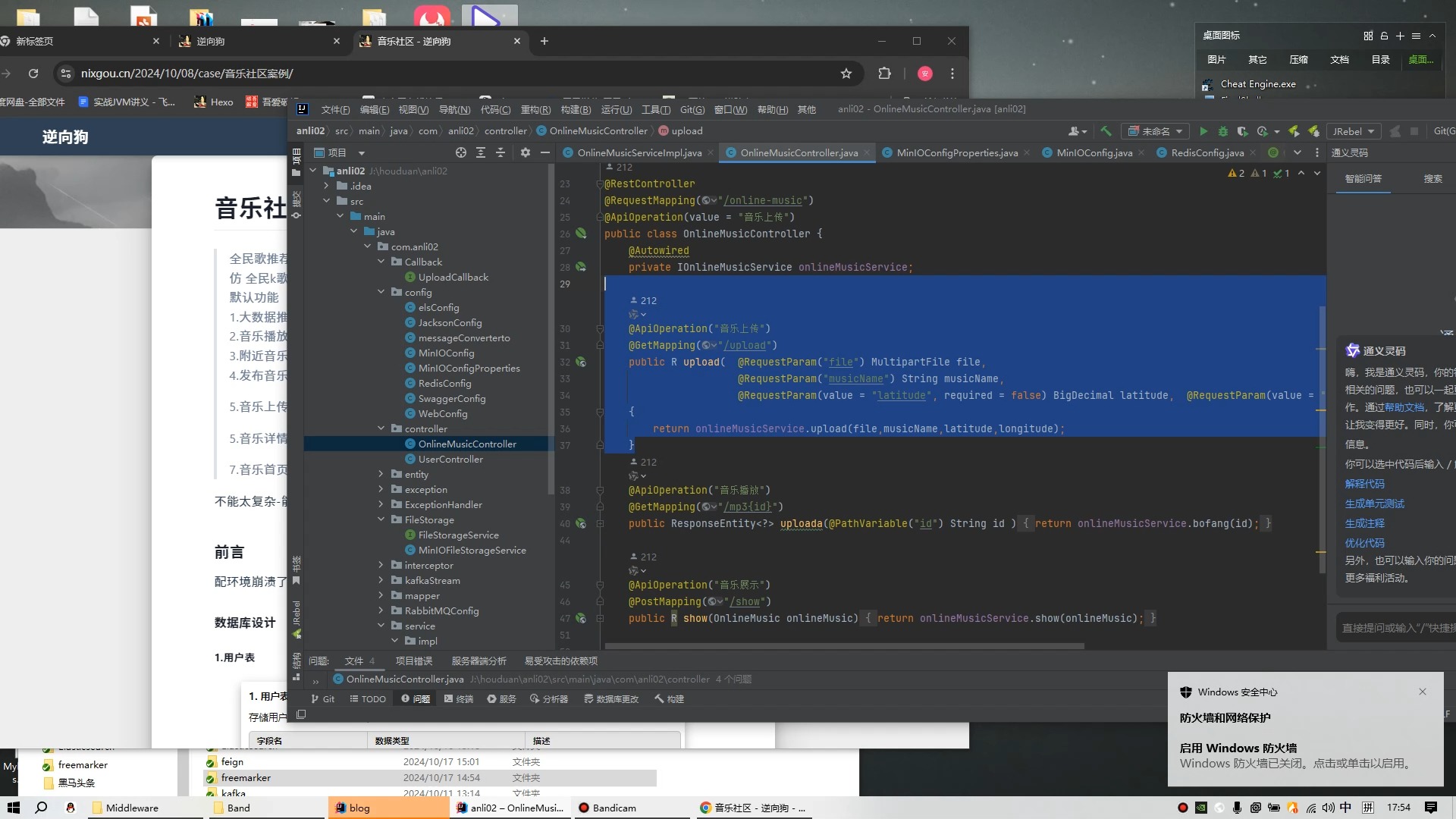This screenshot has width=1456, height=819.
Task: Open the 重构(R) menu
Action: point(535,109)
